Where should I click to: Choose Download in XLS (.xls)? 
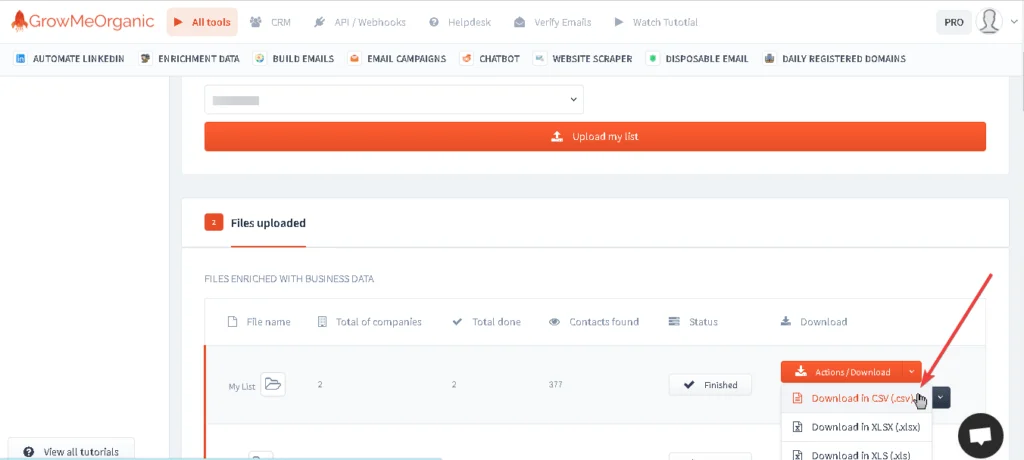coord(856,453)
